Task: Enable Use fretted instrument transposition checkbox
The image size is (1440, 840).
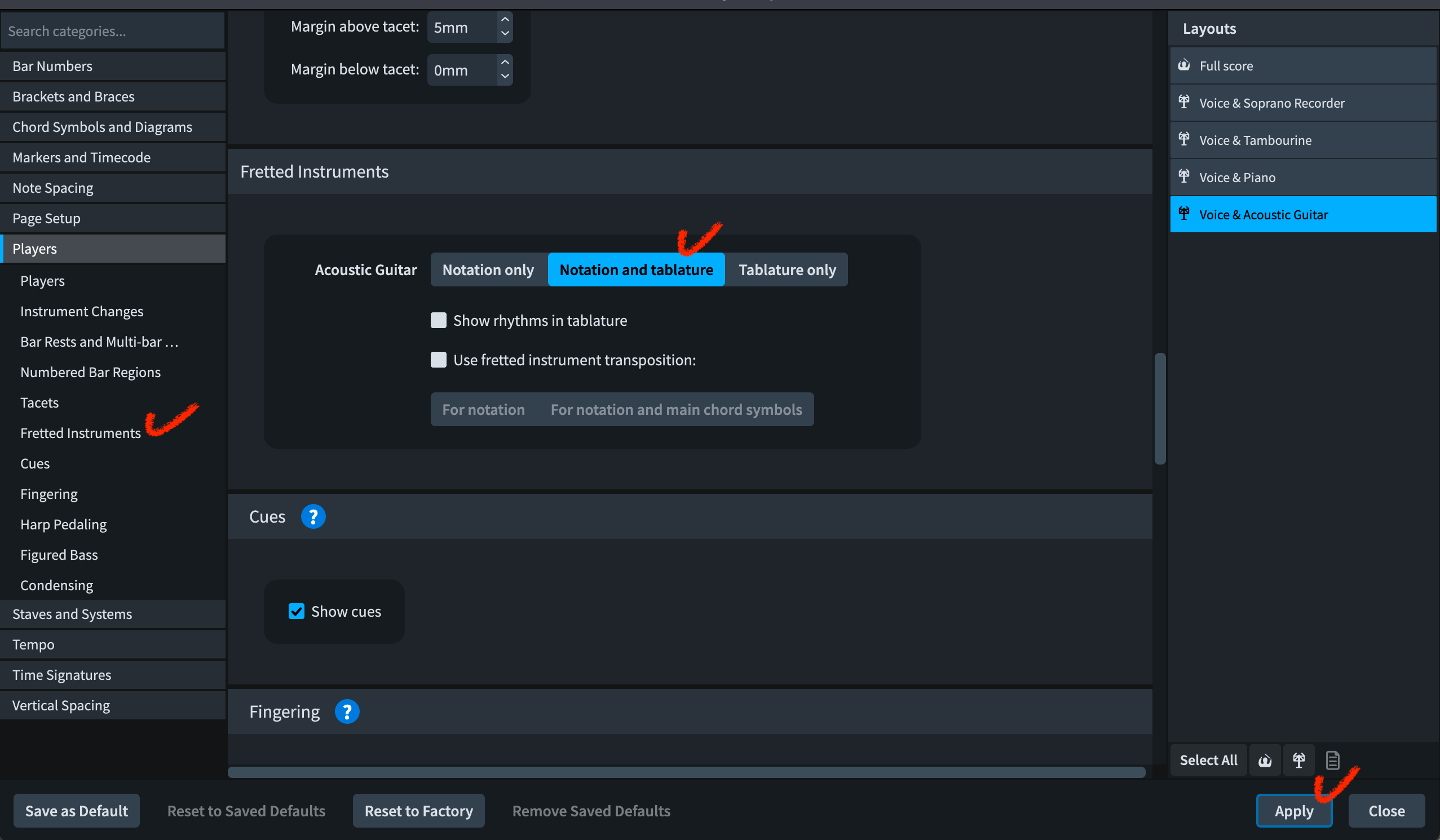Action: (438, 360)
